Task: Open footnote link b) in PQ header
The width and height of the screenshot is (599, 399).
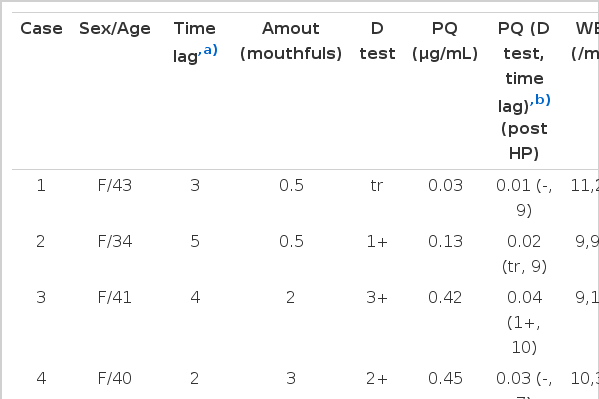Action: click(x=540, y=100)
